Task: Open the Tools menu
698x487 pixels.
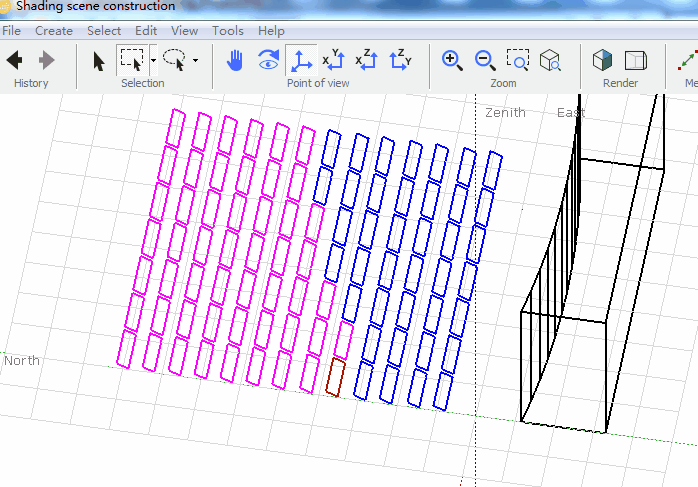Action: (x=228, y=31)
